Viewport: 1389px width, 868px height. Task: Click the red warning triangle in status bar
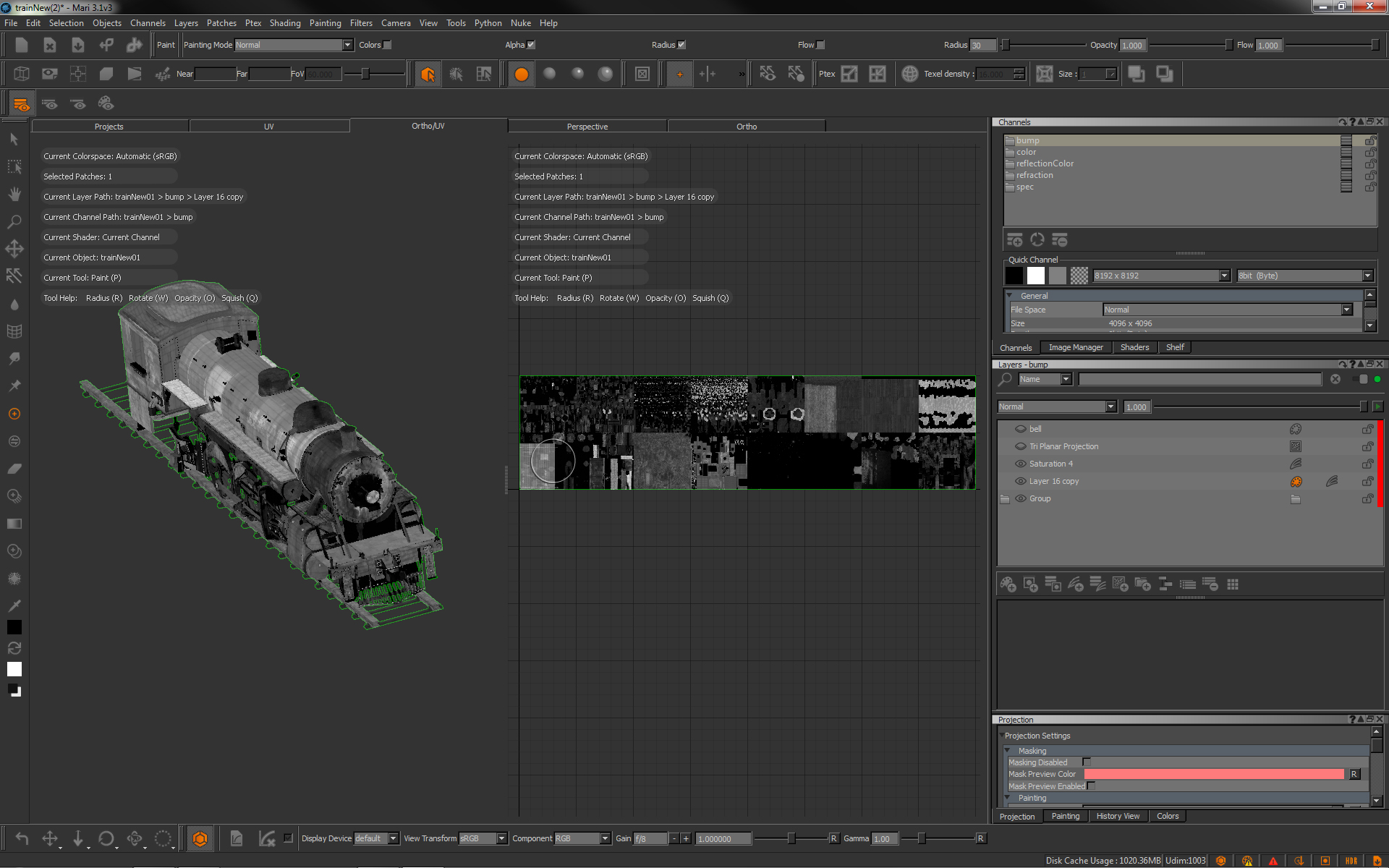point(1273,861)
